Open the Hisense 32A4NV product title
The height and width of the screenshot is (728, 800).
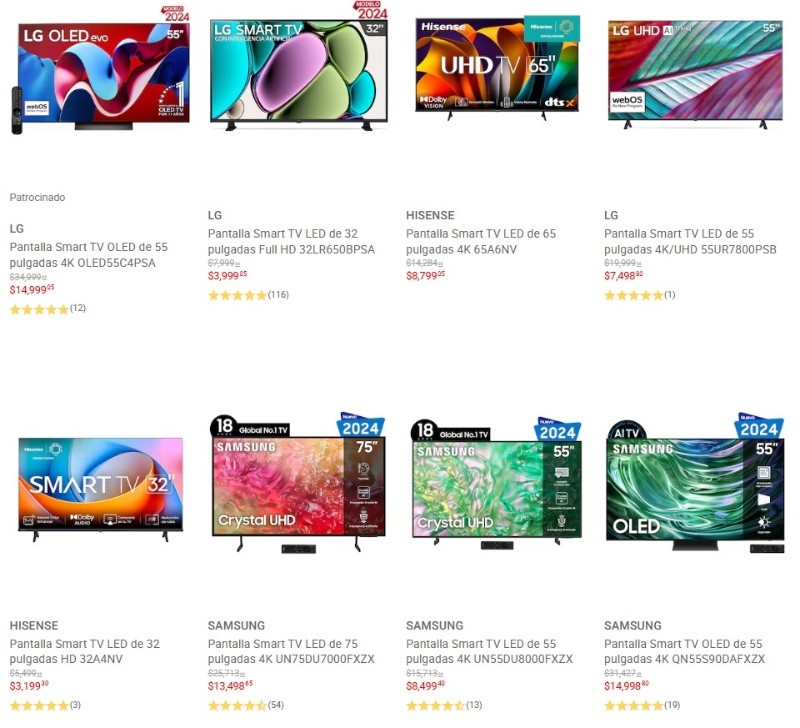pos(85,651)
